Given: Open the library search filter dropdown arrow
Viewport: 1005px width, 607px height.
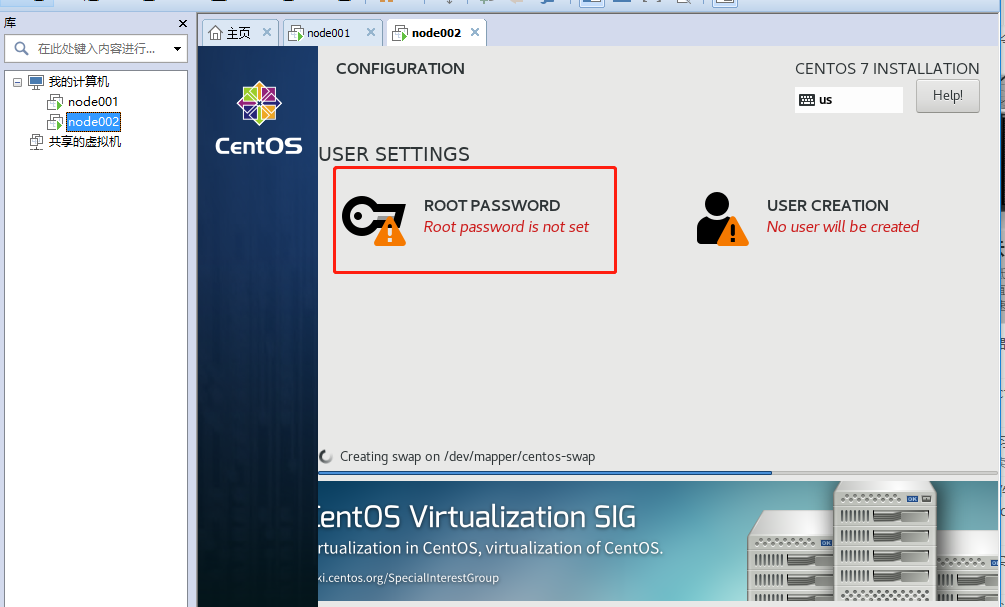Looking at the screenshot, I should pyautogui.click(x=178, y=48).
